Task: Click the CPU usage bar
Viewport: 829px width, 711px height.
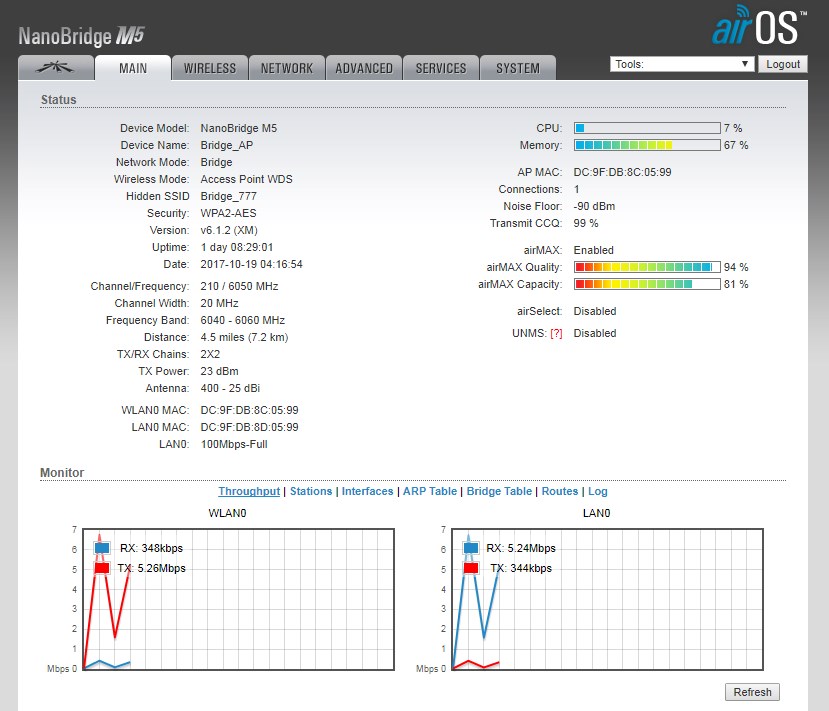Action: (647, 128)
